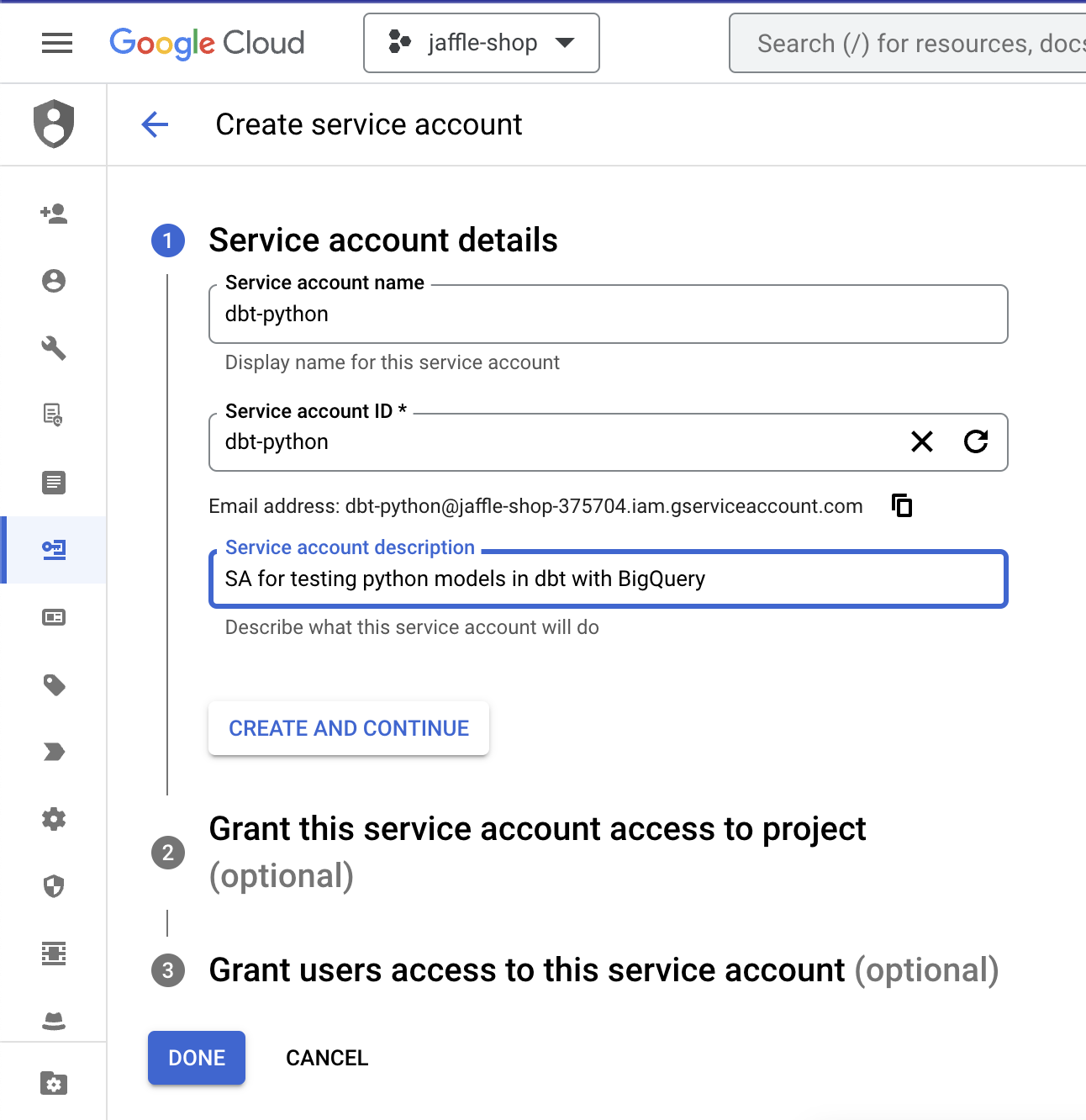Click the IAM shield logo icon
Screen dimensions: 1086x1120
[x=54, y=124]
